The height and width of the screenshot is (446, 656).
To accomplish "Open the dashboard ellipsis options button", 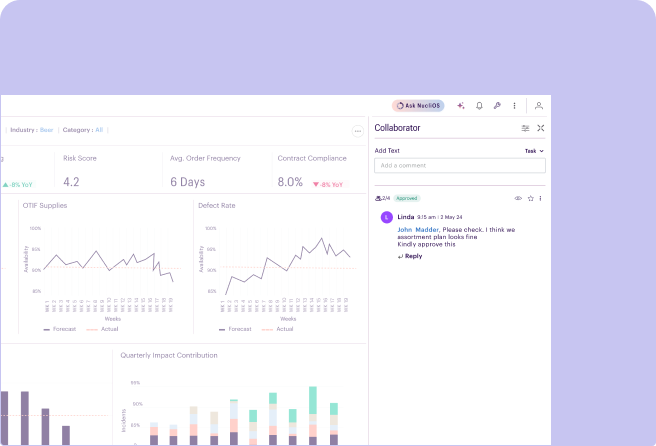I will pos(357,131).
